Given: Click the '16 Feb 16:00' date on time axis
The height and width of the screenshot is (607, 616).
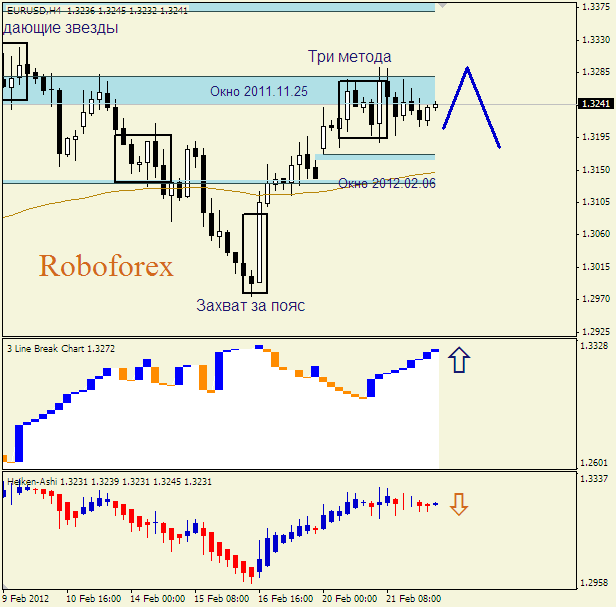Looking at the screenshot, I should click(286, 598).
